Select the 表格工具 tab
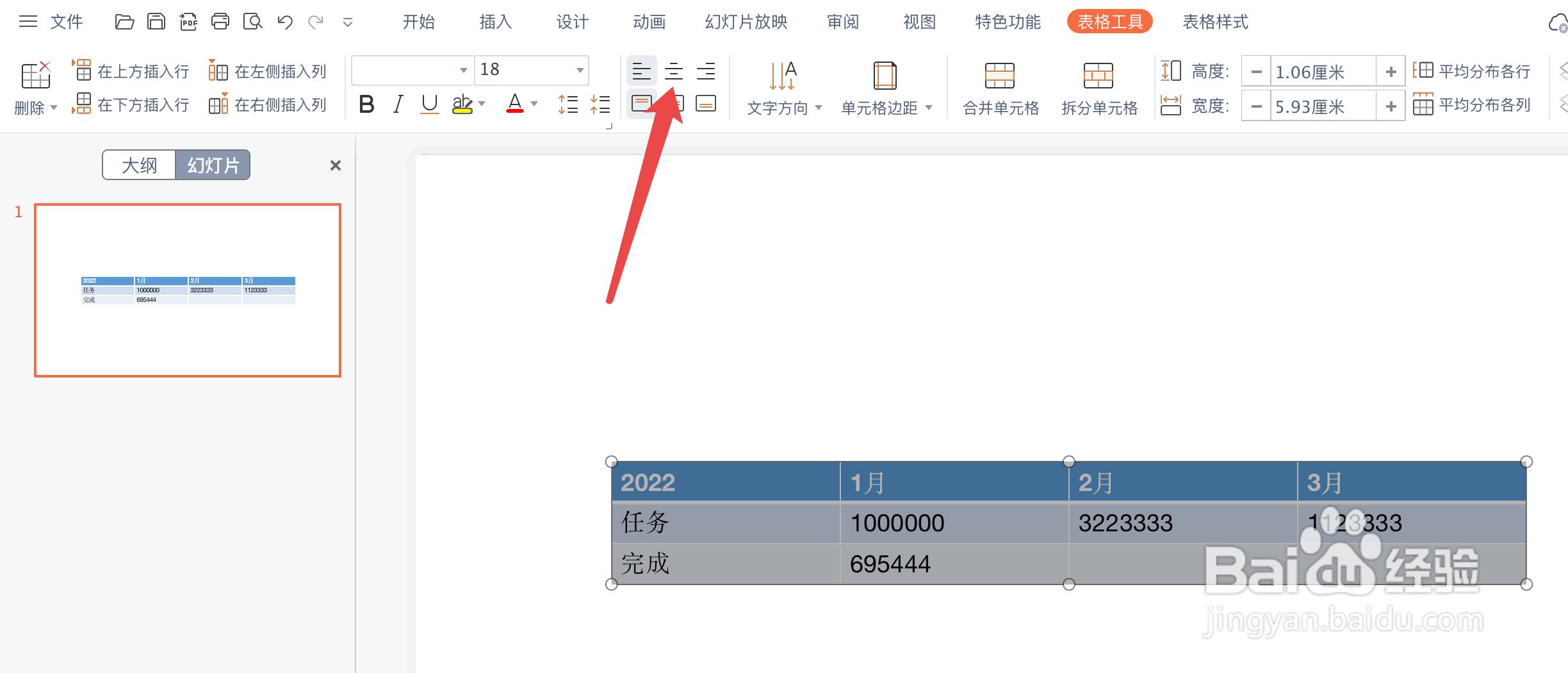The height and width of the screenshot is (673, 1568). point(1110,22)
